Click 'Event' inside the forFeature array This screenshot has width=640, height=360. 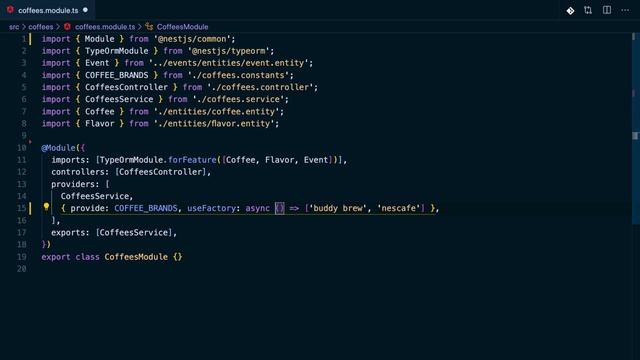(316, 160)
